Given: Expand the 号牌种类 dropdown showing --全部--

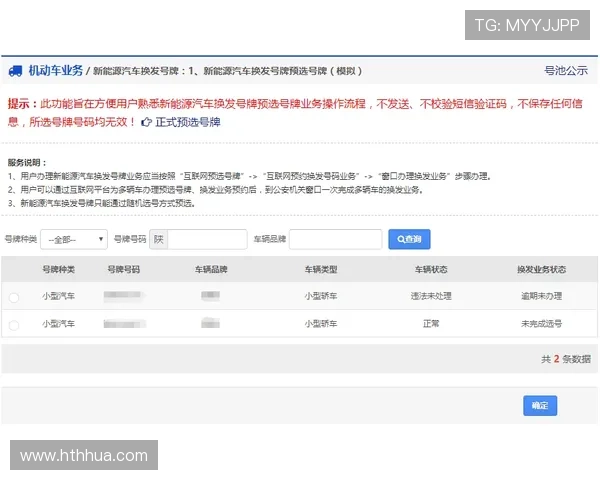Looking at the screenshot, I should coord(74,240).
